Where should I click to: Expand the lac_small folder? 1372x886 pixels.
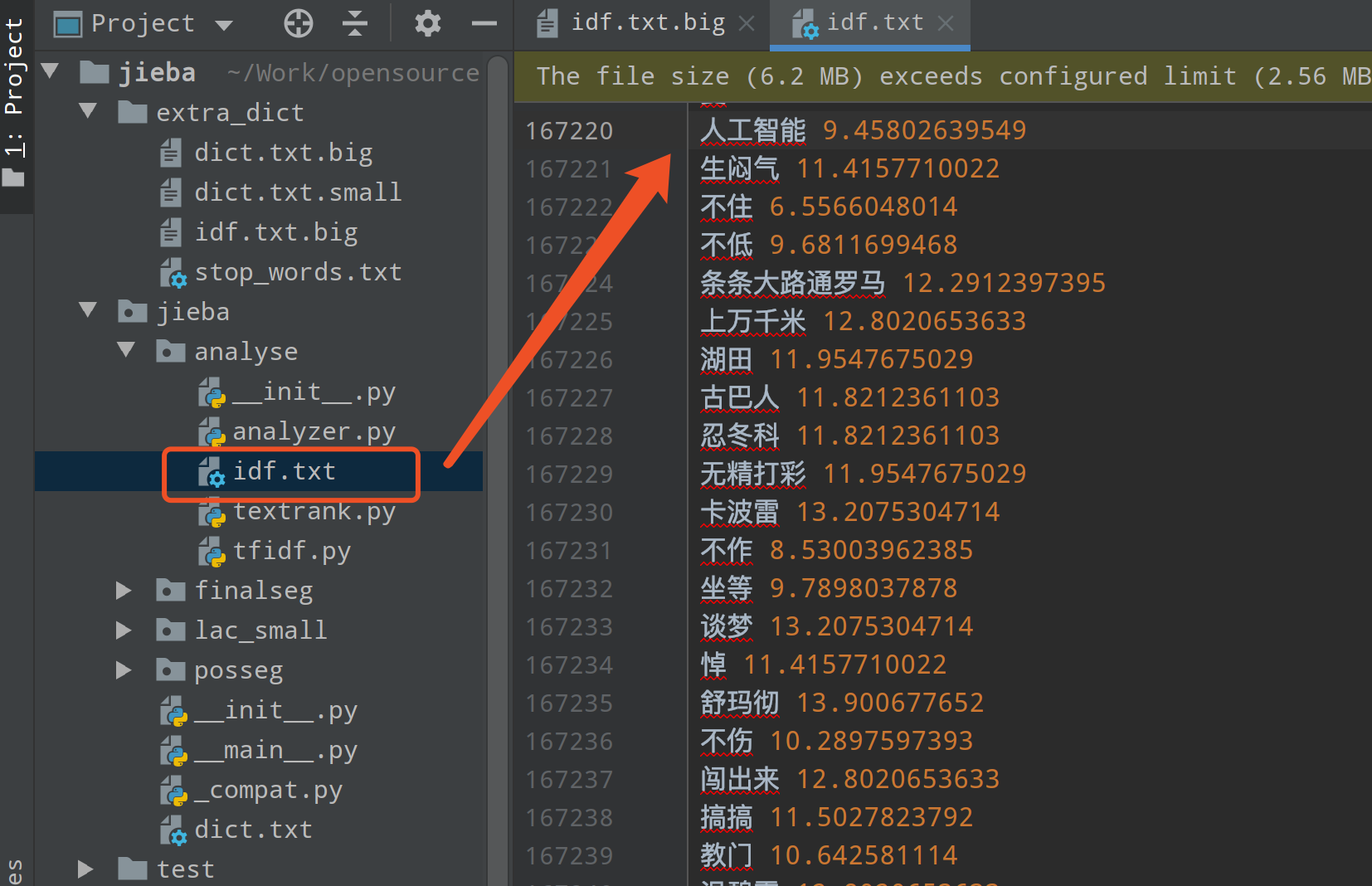click(x=124, y=630)
